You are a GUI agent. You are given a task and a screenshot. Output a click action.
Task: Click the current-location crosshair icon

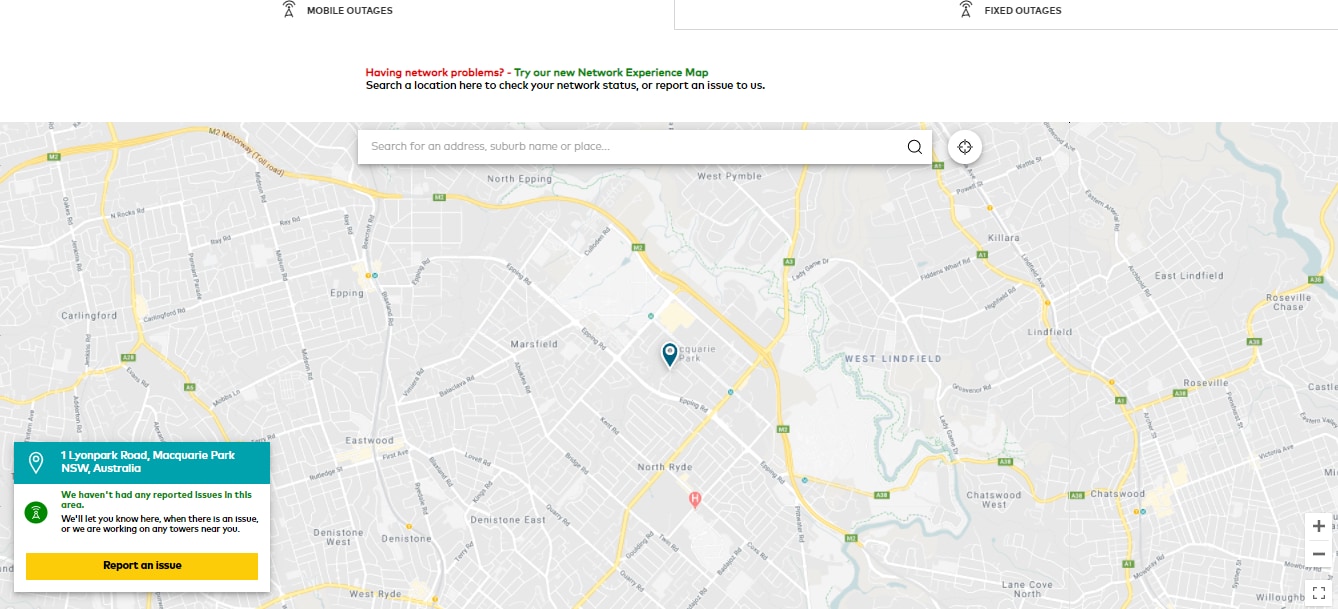964,146
